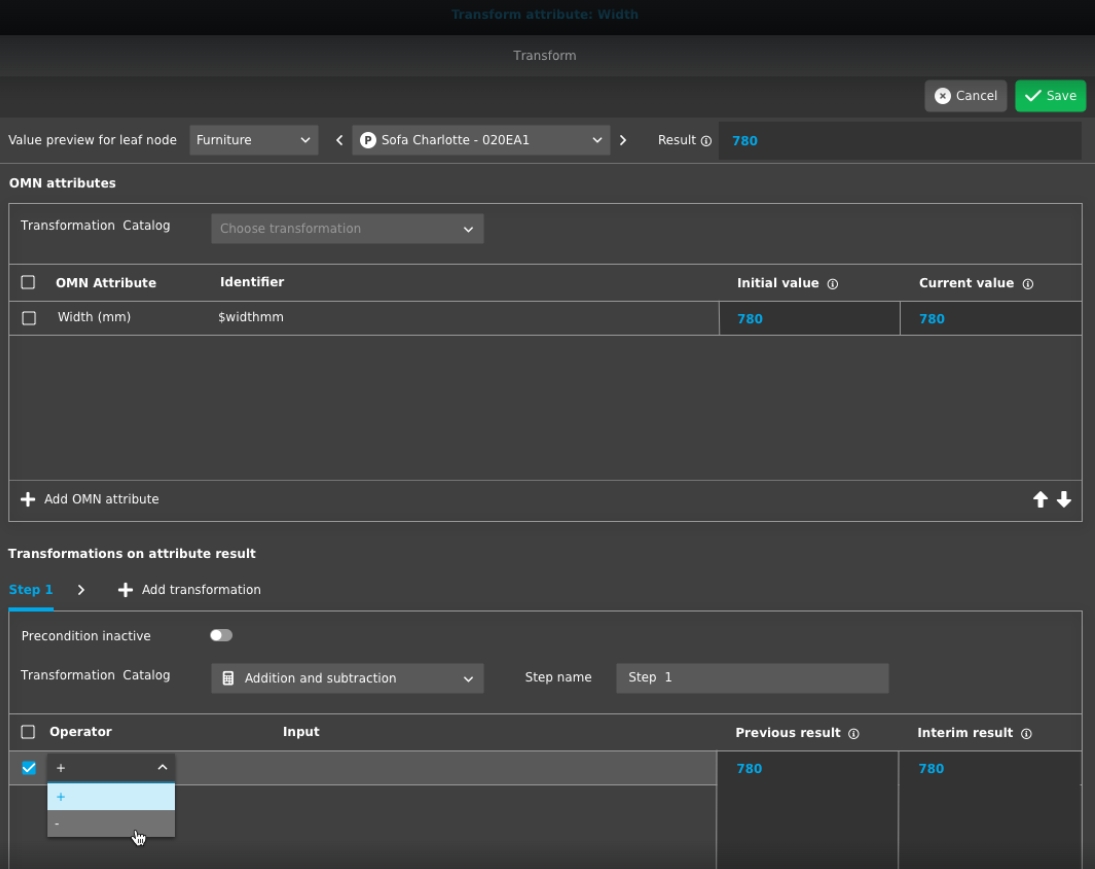The image size is (1095, 869).
Task: Uncheck the checked operator row checkbox
Action: (29, 768)
